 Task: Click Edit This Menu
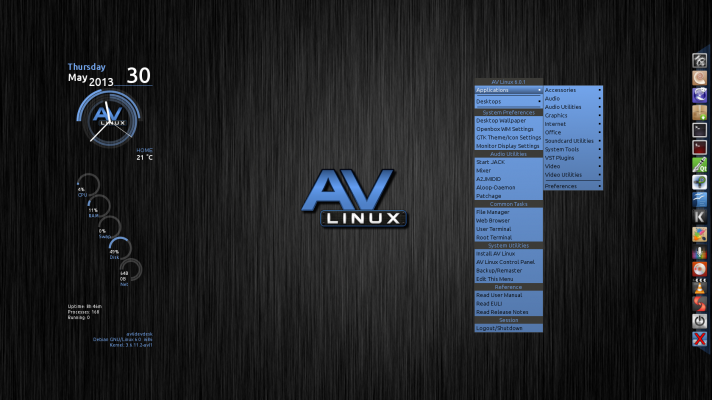[509, 279]
